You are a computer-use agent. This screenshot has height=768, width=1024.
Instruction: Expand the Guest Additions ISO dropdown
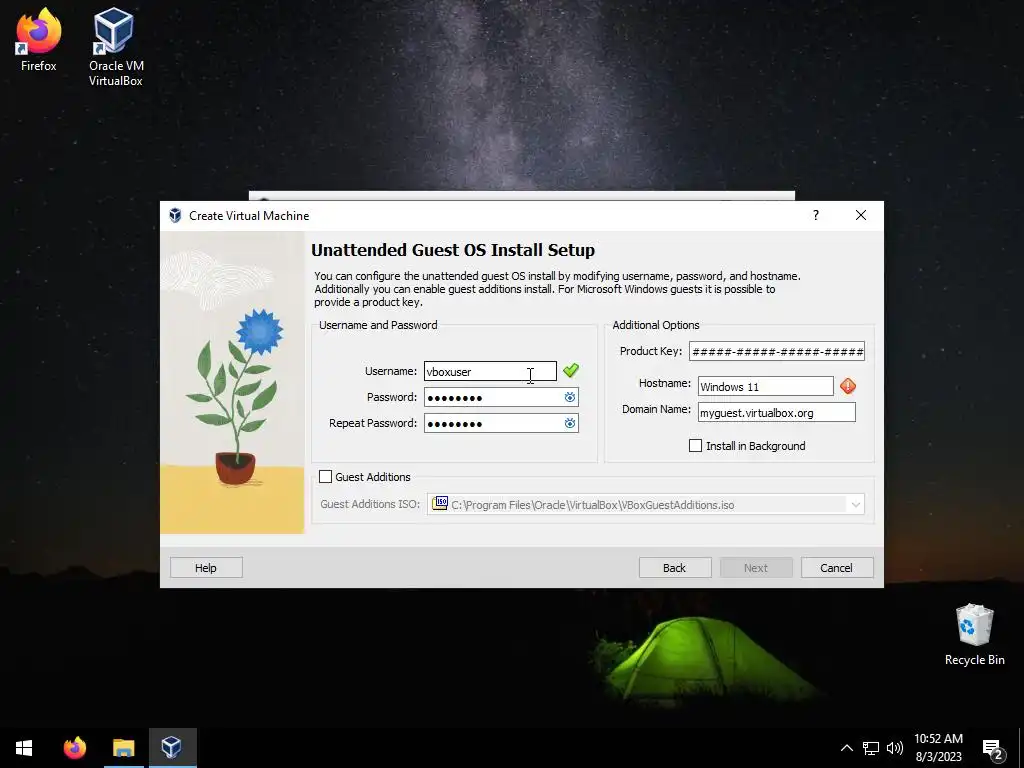(855, 504)
